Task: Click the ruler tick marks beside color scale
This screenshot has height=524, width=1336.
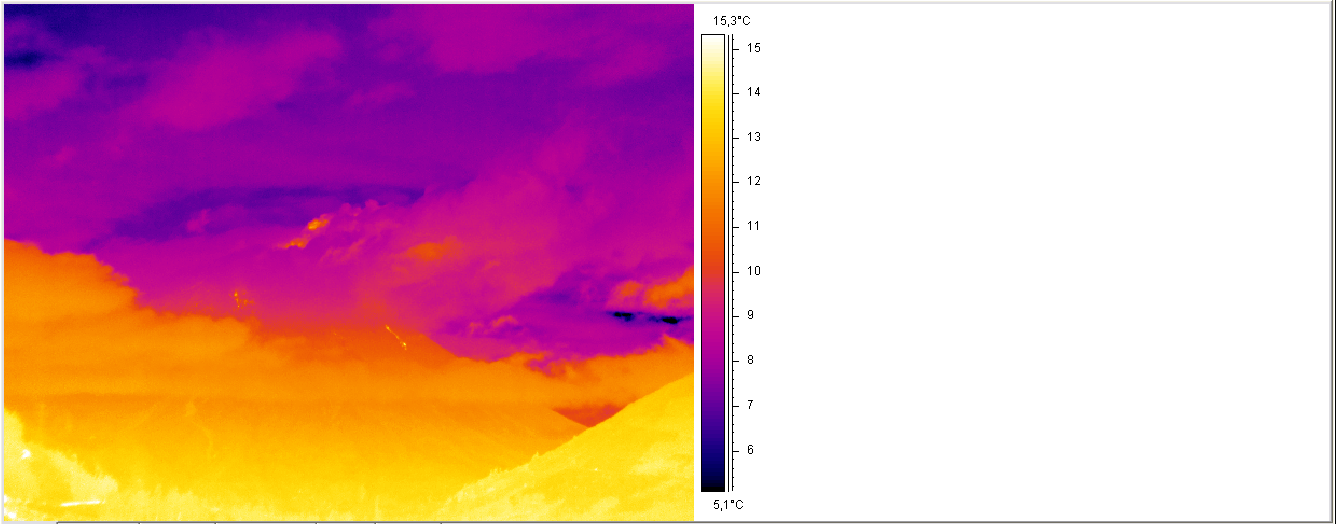Action: tap(735, 263)
